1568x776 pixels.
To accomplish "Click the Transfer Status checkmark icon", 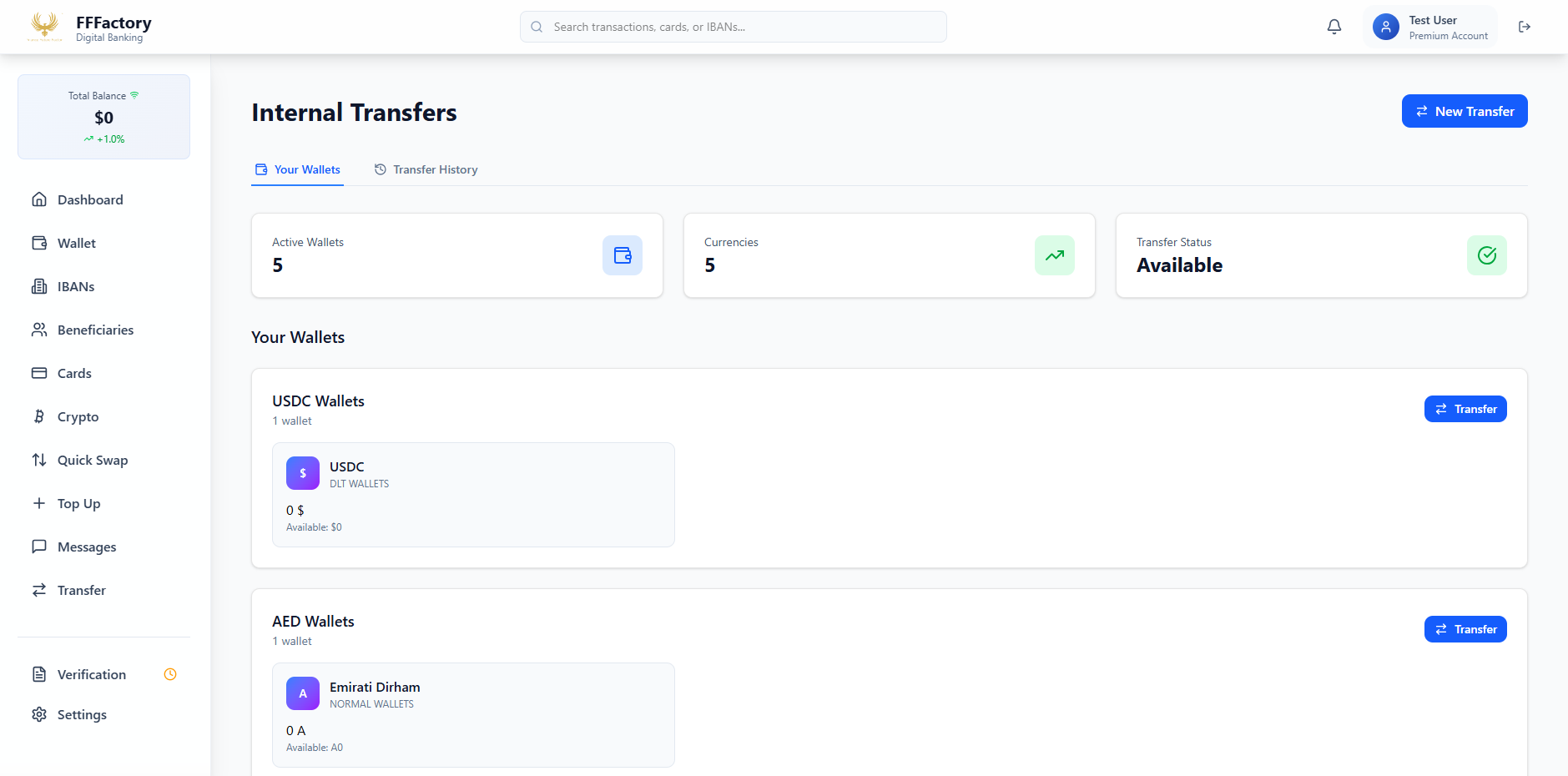I will (1486, 255).
